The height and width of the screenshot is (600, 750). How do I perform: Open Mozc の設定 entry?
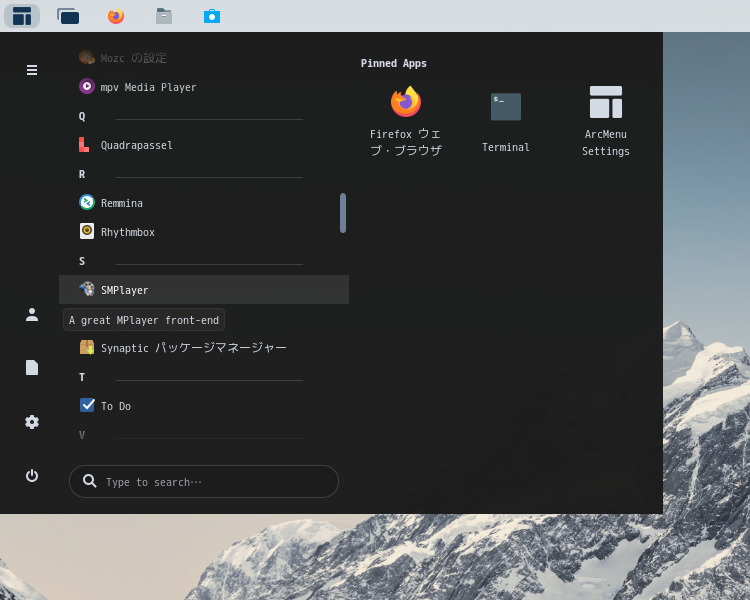tap(204, 58)
